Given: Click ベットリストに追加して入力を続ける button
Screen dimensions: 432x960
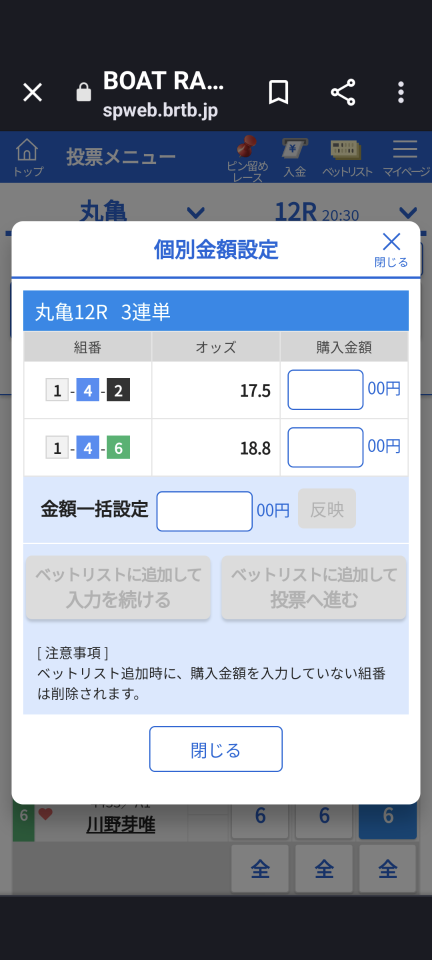Looking at the screenshot, I should tap(118, 587).
